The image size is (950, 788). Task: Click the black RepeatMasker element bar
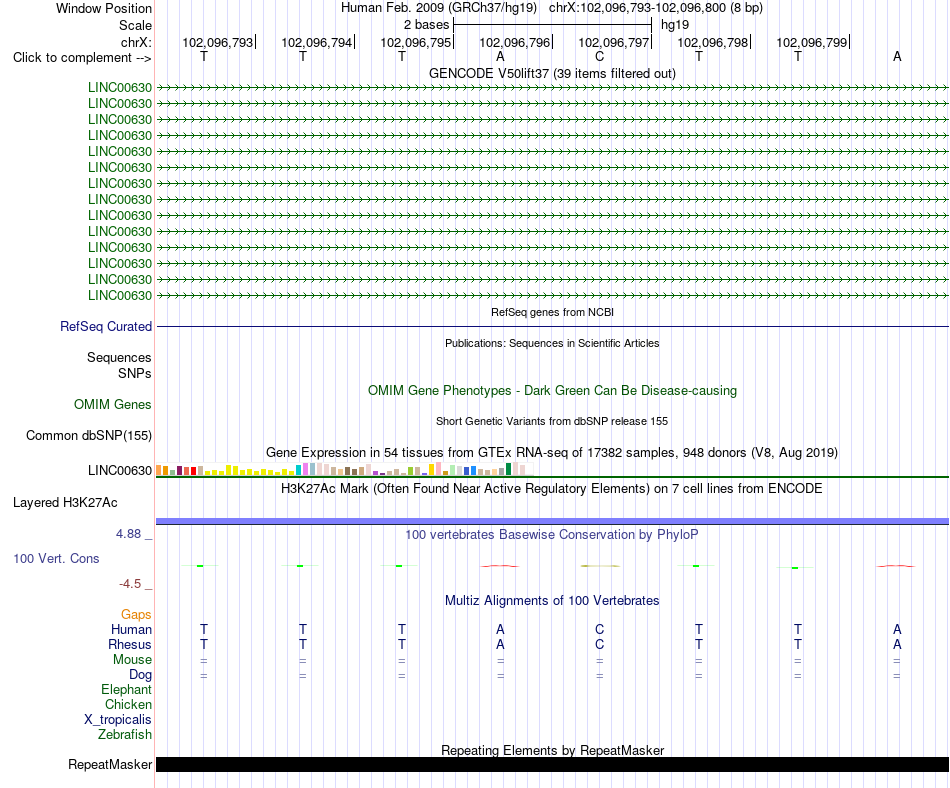(552, 764)
